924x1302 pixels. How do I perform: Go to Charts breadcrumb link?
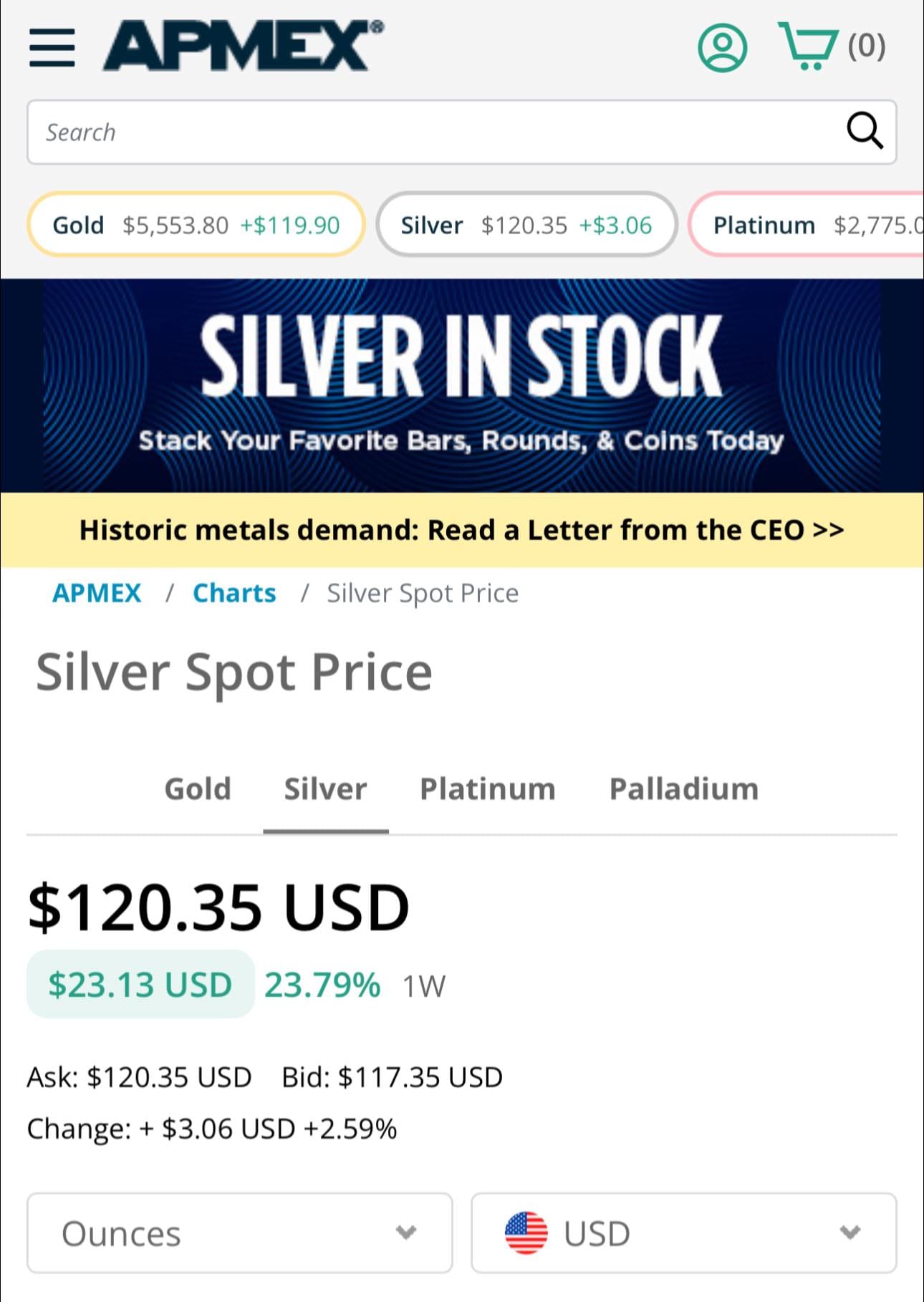(x=234, y=593)
